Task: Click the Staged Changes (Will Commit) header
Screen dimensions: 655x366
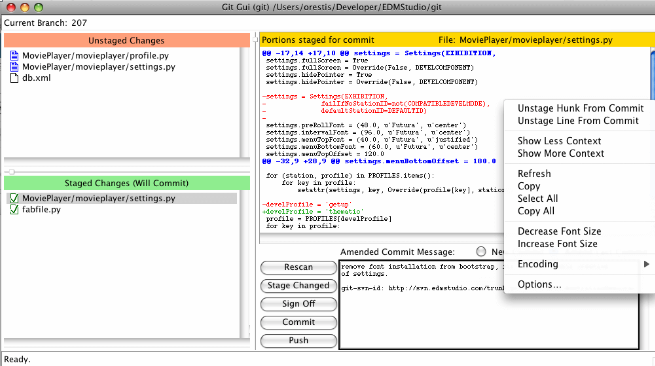Action: tap(127, 183)
